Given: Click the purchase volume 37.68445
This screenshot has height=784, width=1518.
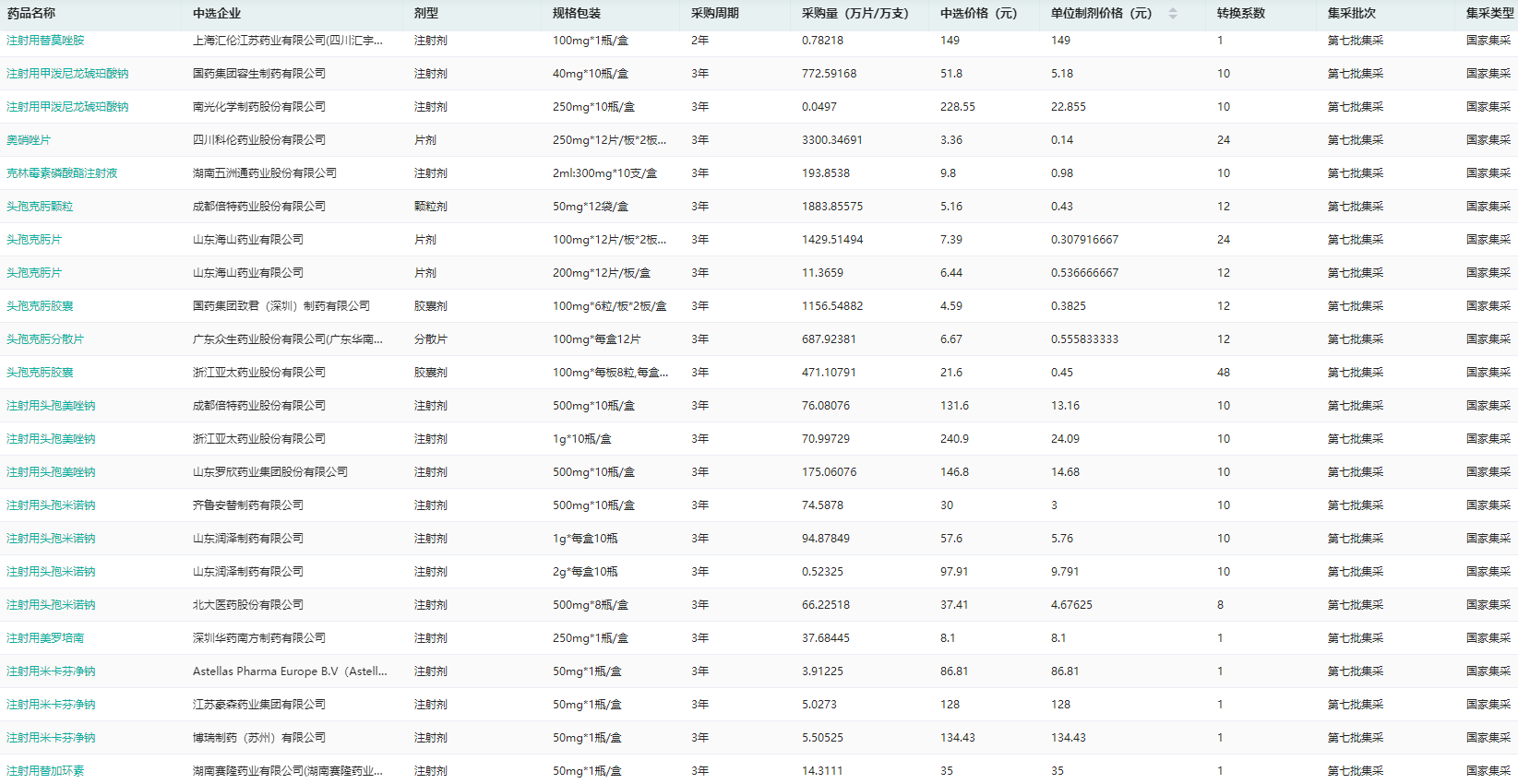Looking at the screenshot, I should coord(826,638).
